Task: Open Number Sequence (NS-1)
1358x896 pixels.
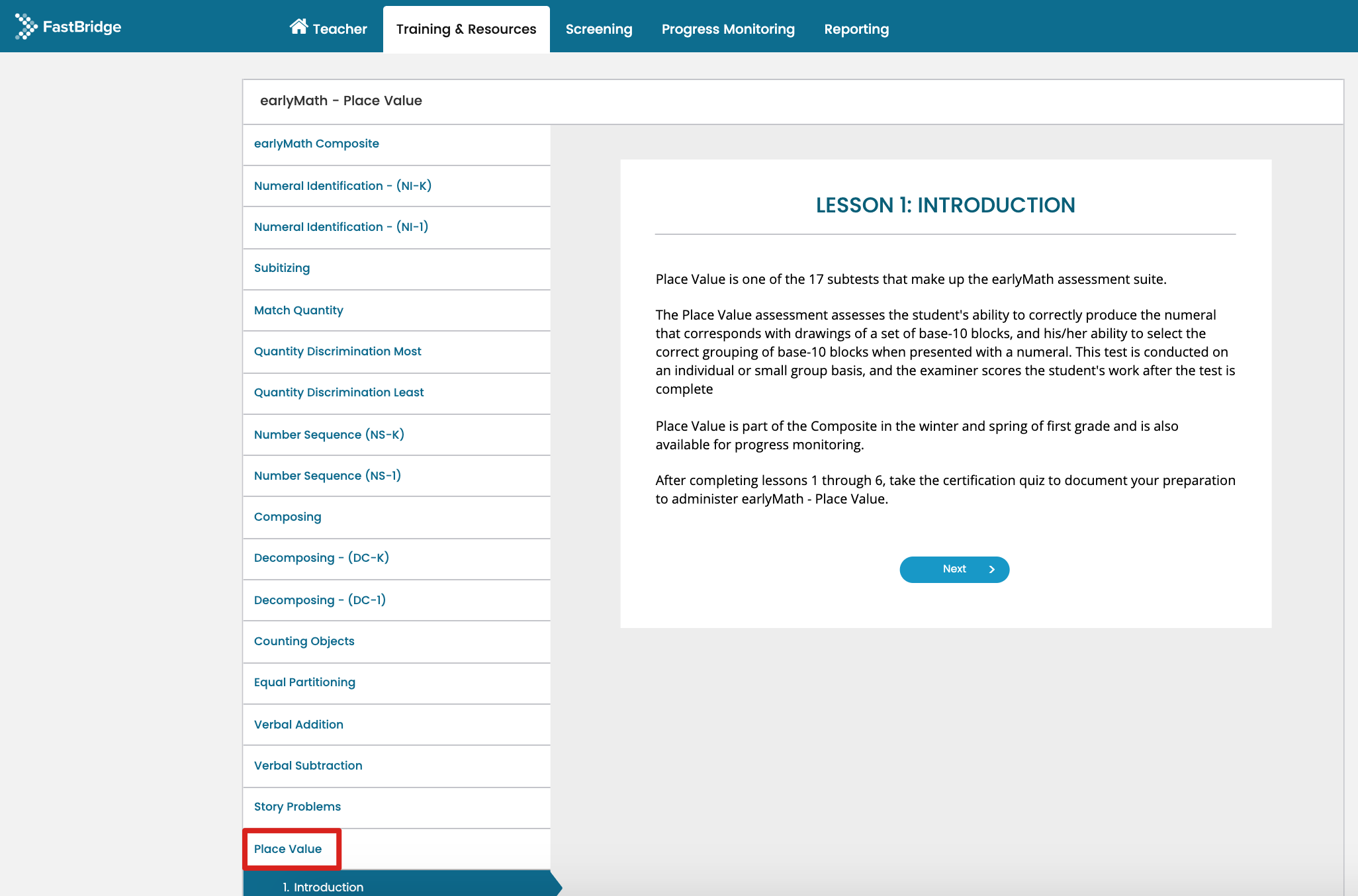Action: (x=396, y=476)
